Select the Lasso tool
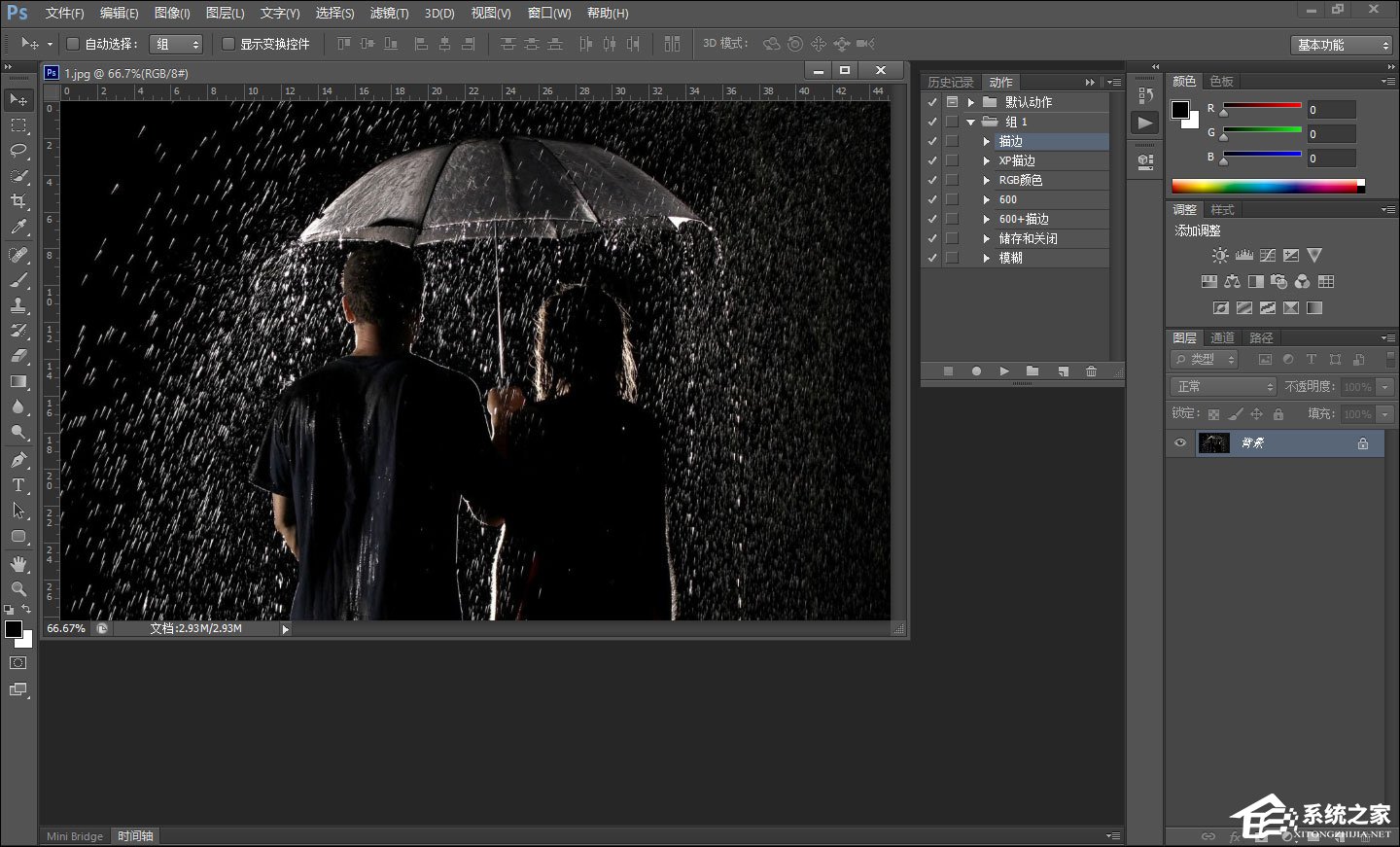The width and height of the screenshot is (1400, 847). tap(18, 151)
